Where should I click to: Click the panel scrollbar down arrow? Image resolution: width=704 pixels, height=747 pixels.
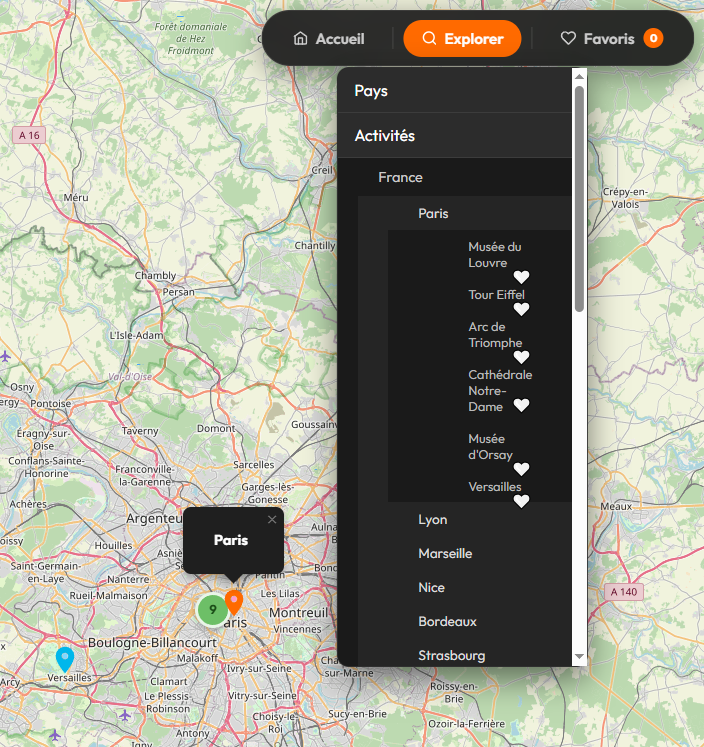579,657
